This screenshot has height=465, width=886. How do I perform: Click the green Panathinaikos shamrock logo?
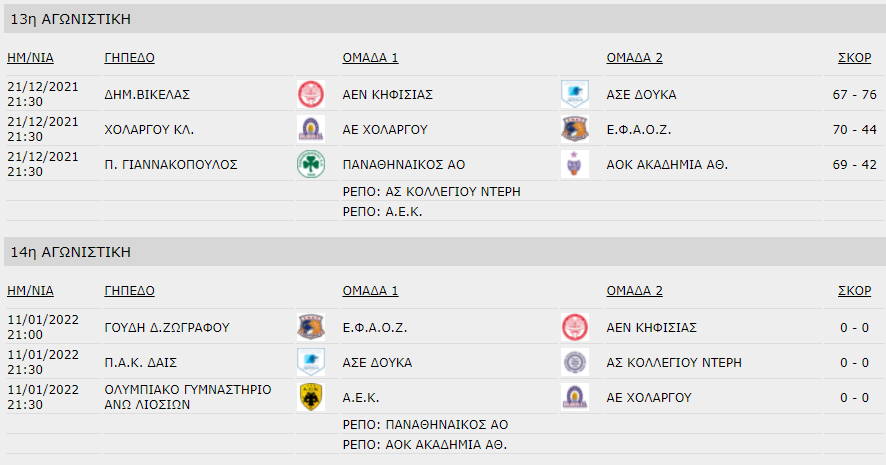click(311, 164)
